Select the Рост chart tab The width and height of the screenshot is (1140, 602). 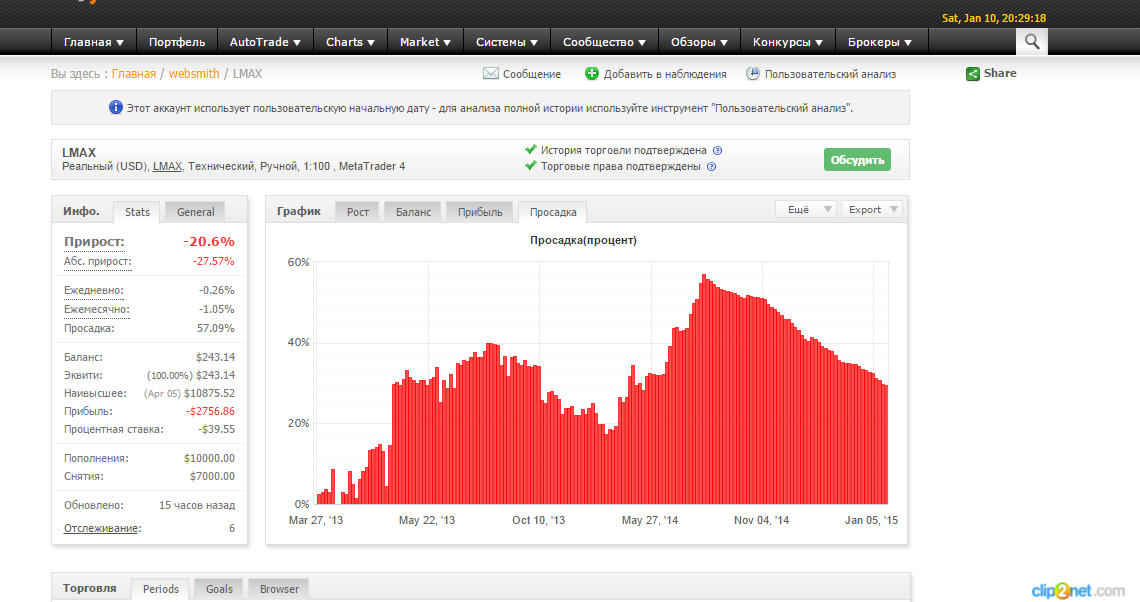pos(358,212)
